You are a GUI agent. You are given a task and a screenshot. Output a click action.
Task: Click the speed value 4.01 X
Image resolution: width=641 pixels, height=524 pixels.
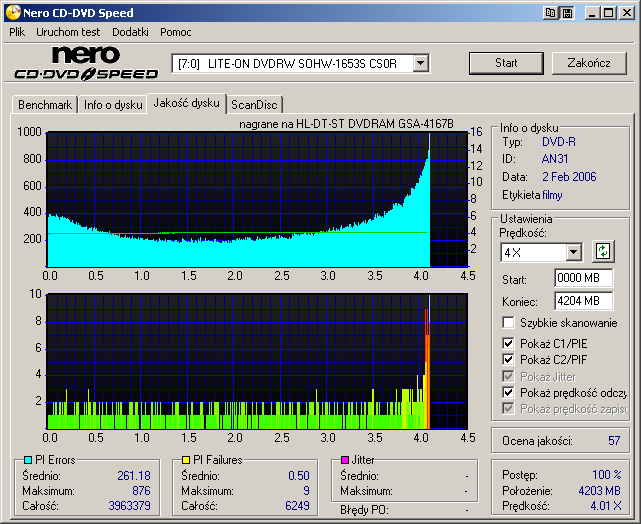point(605,506)
